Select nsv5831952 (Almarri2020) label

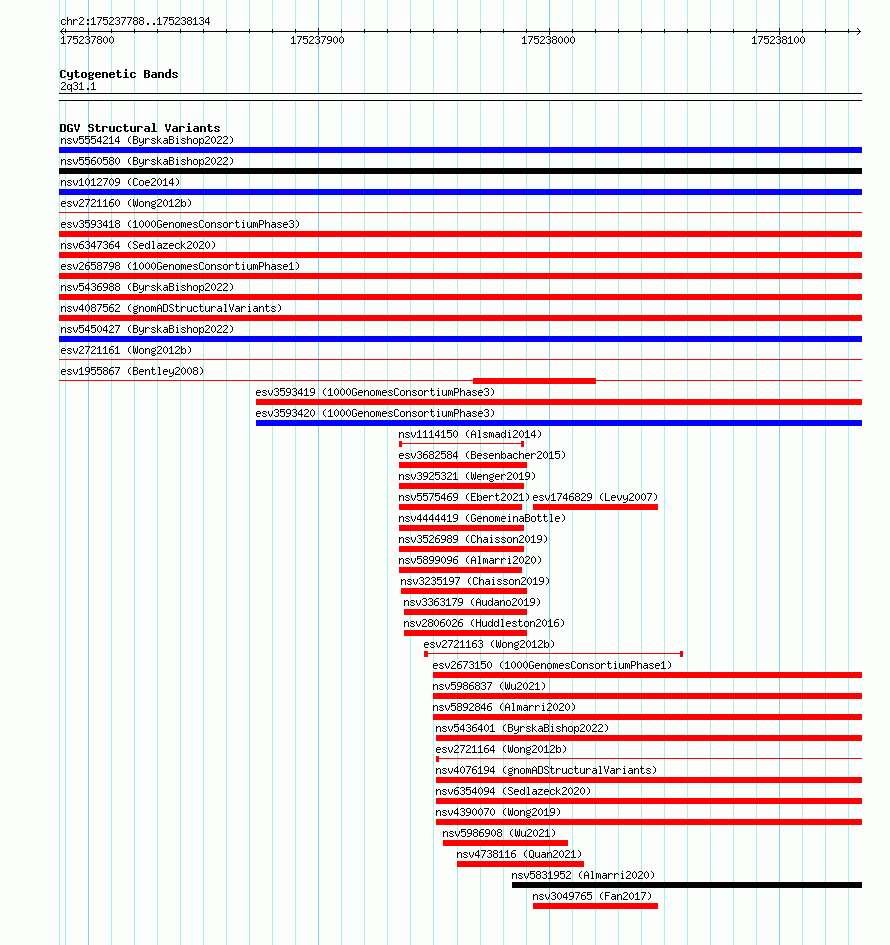tap(583, 876)
